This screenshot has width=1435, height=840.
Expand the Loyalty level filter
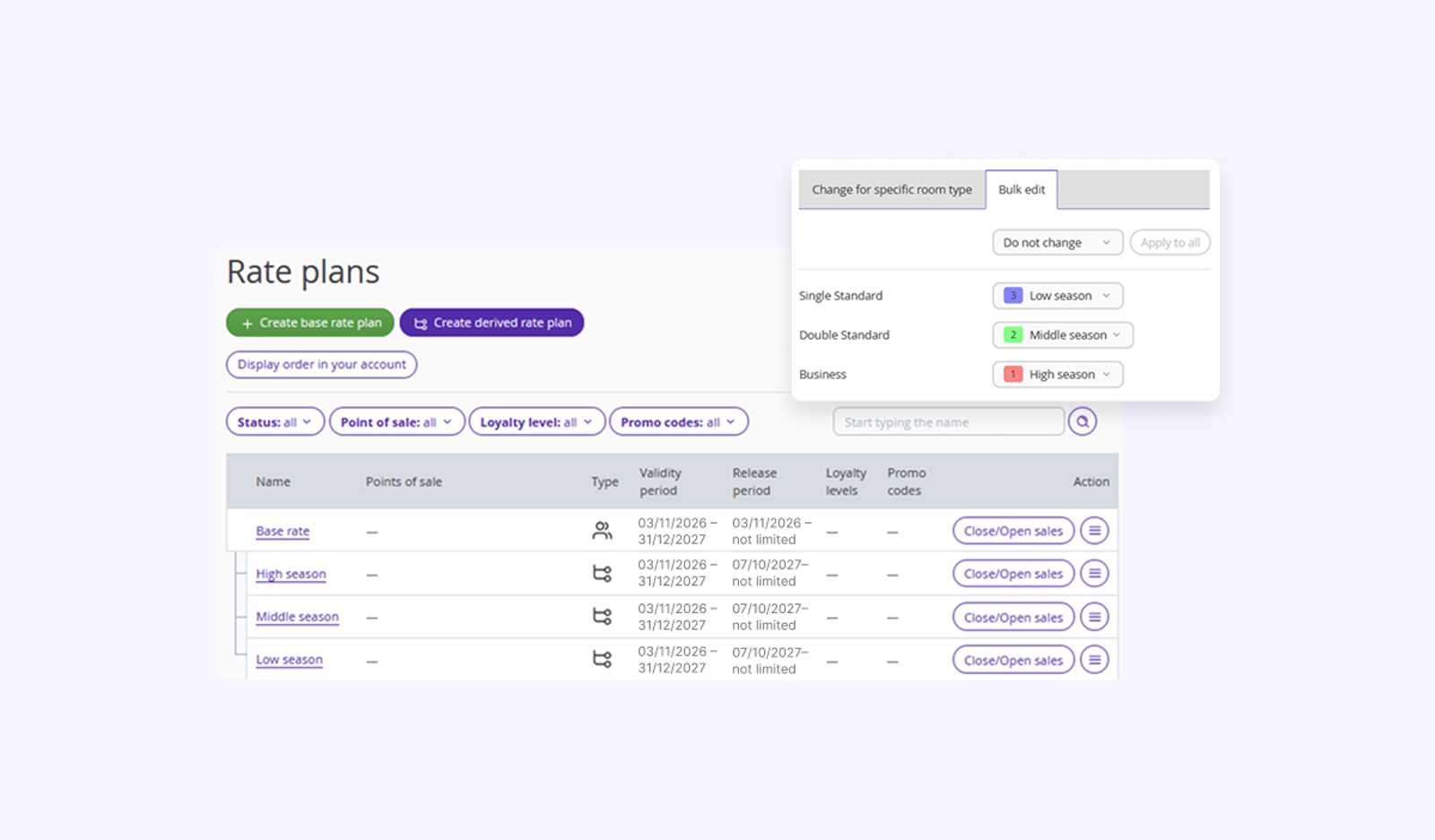point(537,422)
